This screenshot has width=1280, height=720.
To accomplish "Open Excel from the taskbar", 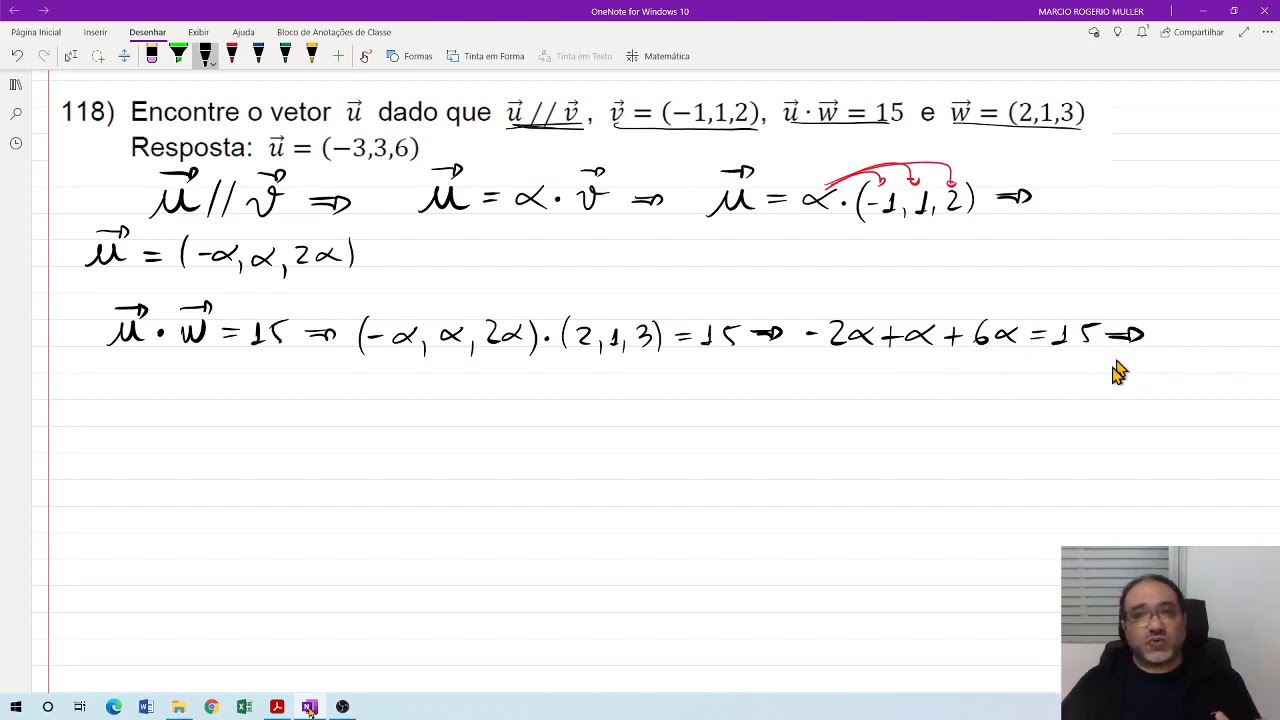I will point(244,707).
